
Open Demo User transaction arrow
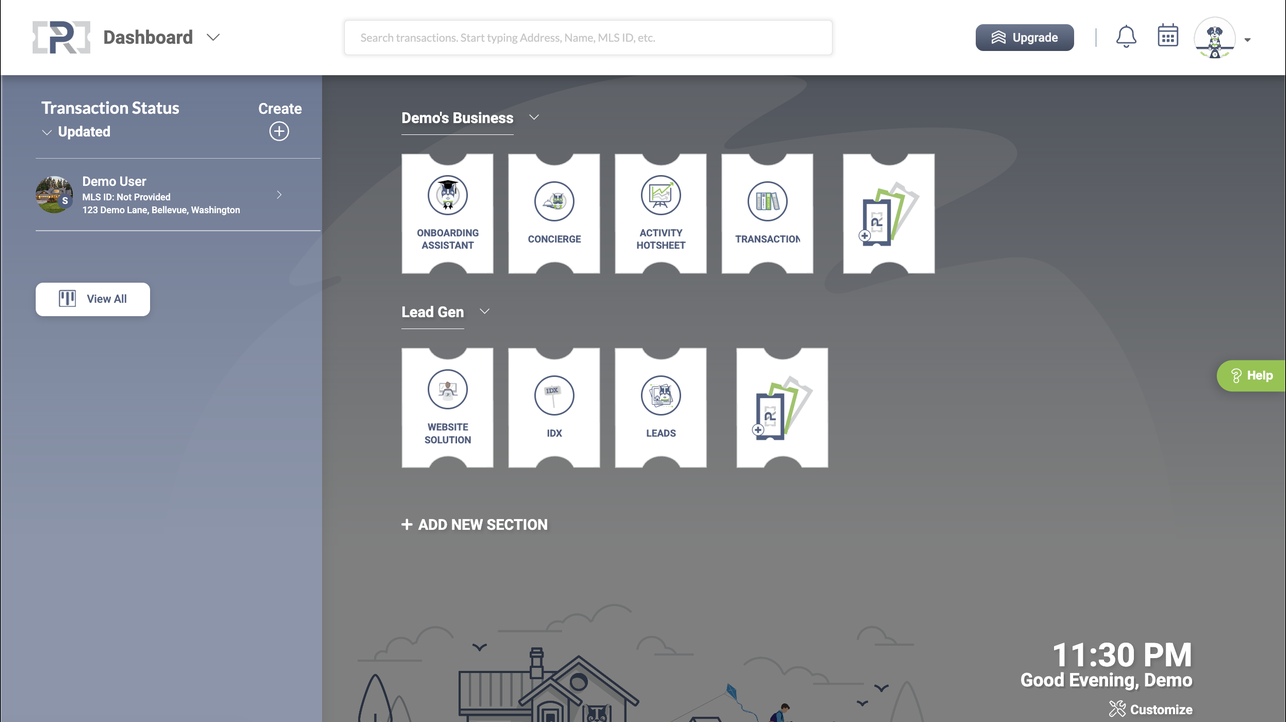pyautogui.click(x=279, y=195)
